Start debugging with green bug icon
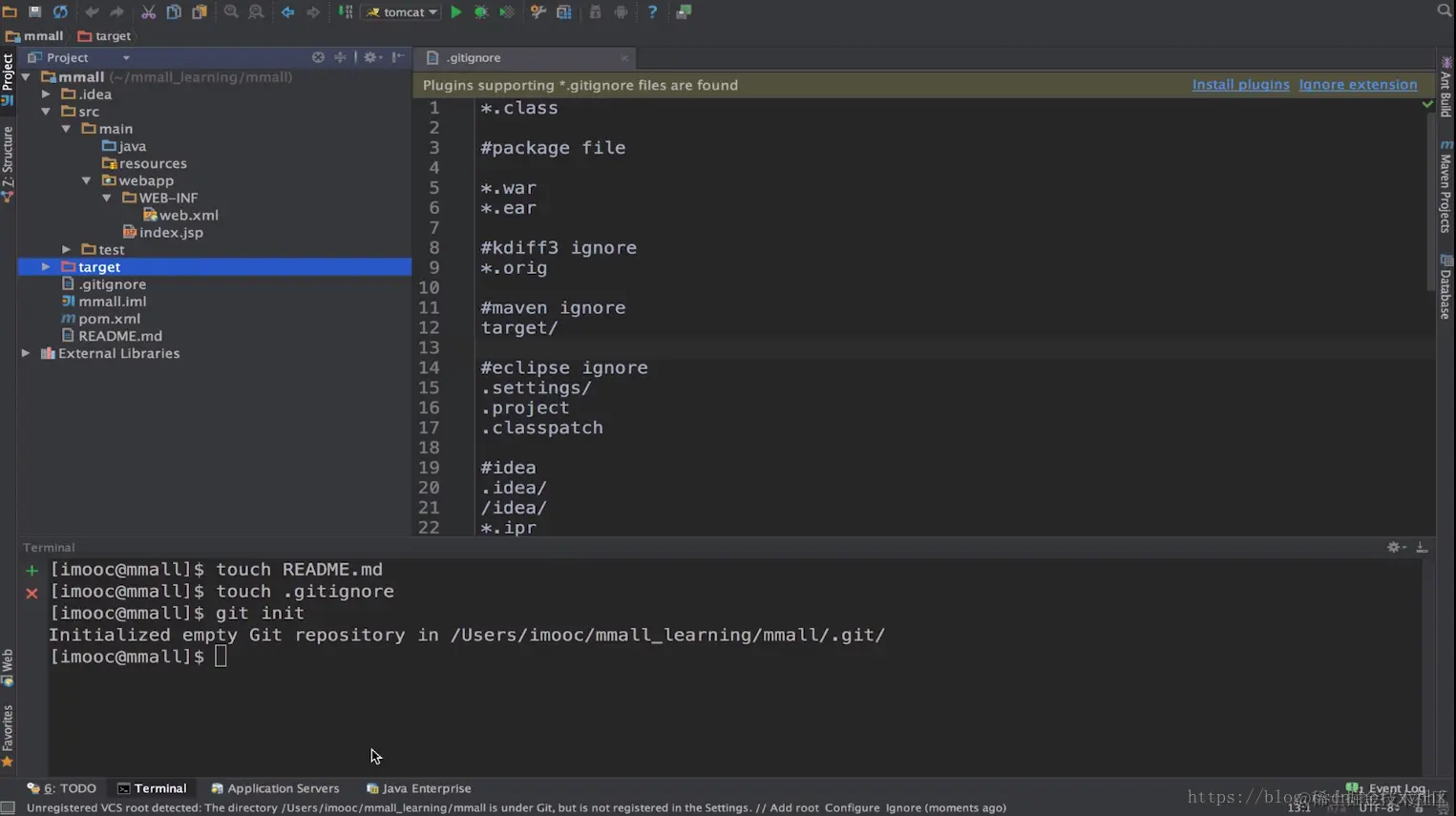This screenshot has height=816, width=1456. pyautogui.click(x=481, y=11)
